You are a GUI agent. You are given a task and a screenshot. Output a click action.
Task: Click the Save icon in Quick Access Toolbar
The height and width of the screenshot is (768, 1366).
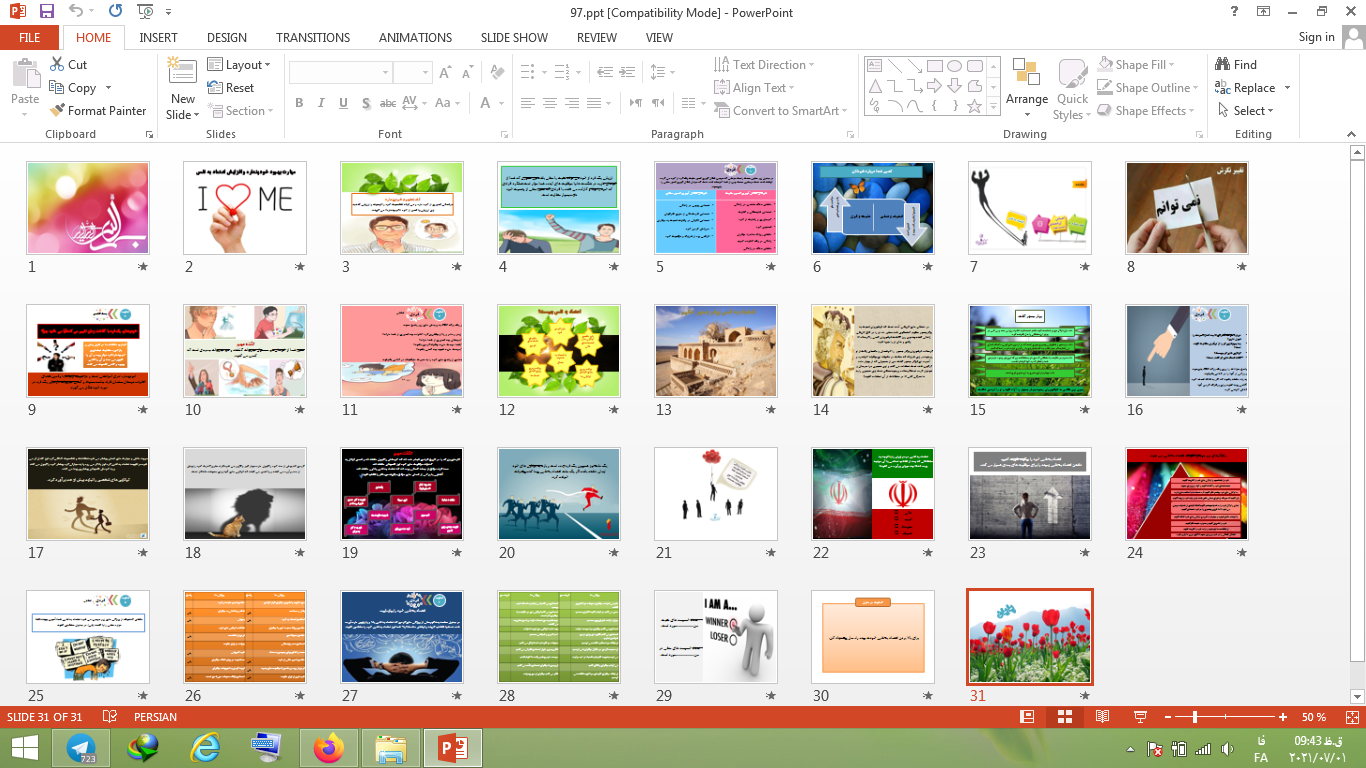click(x=46, y=11)
